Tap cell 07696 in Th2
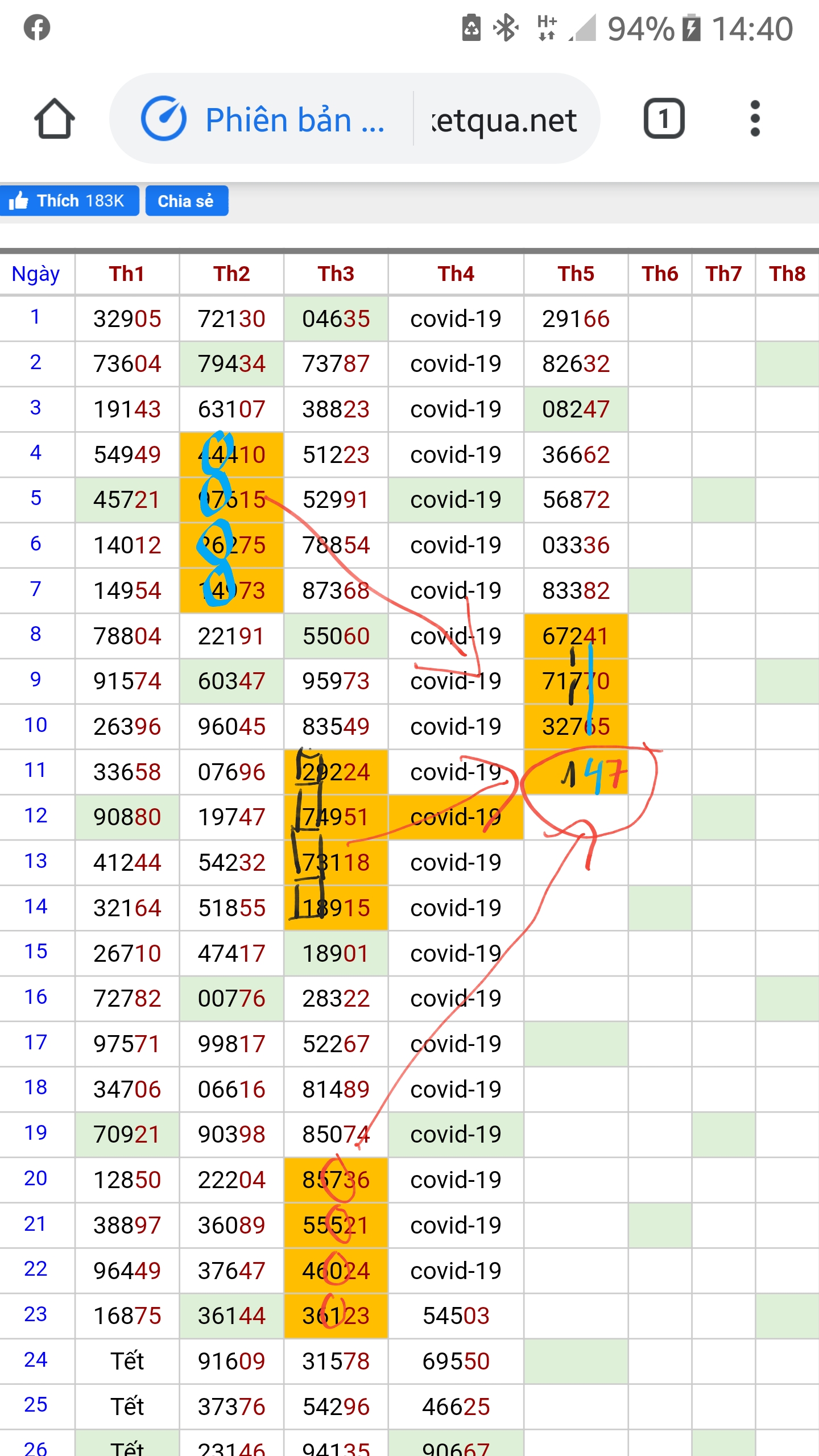819x1456 pixels. click(231, 772)
